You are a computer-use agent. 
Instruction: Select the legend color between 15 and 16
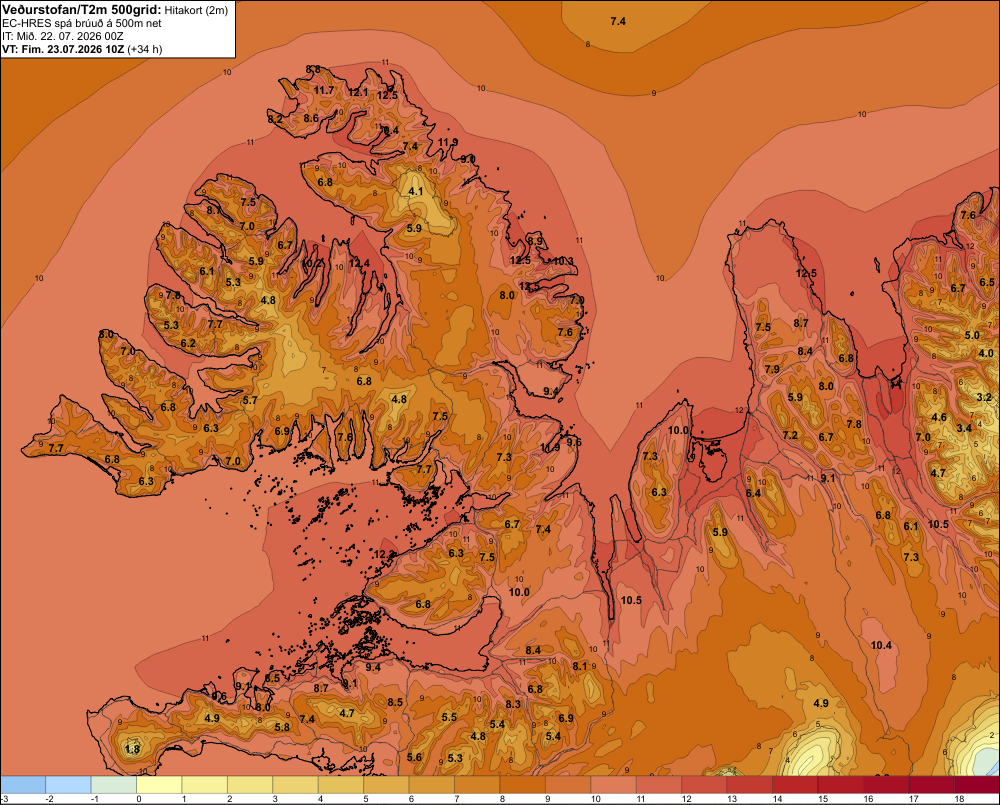tap(841, 785)
